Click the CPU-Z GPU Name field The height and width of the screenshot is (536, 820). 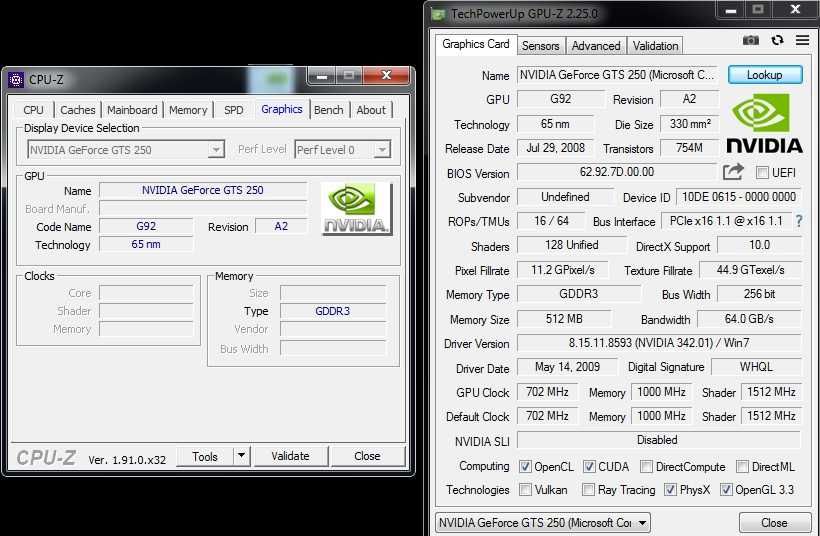coord(203,190)
